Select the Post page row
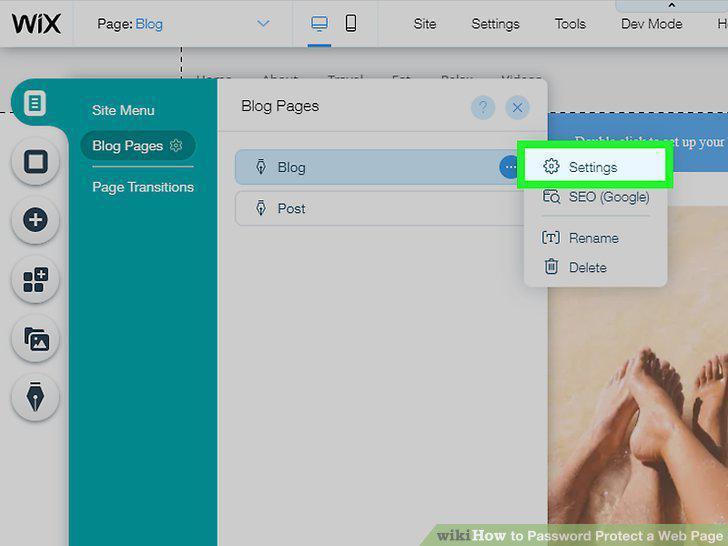 click(x=380, y=208)
